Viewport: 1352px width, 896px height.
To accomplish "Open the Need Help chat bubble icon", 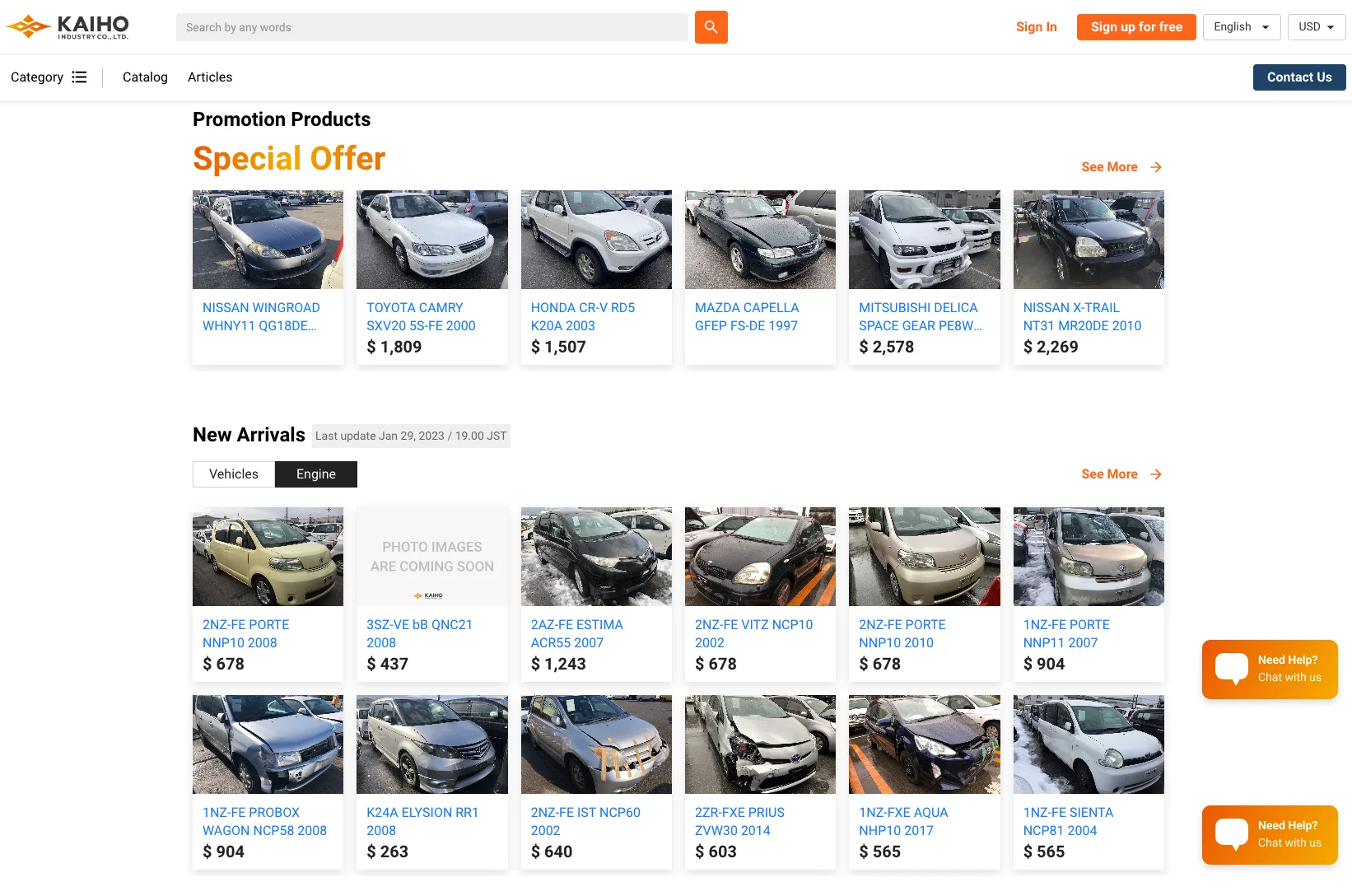I will (x=1230, y=669).
